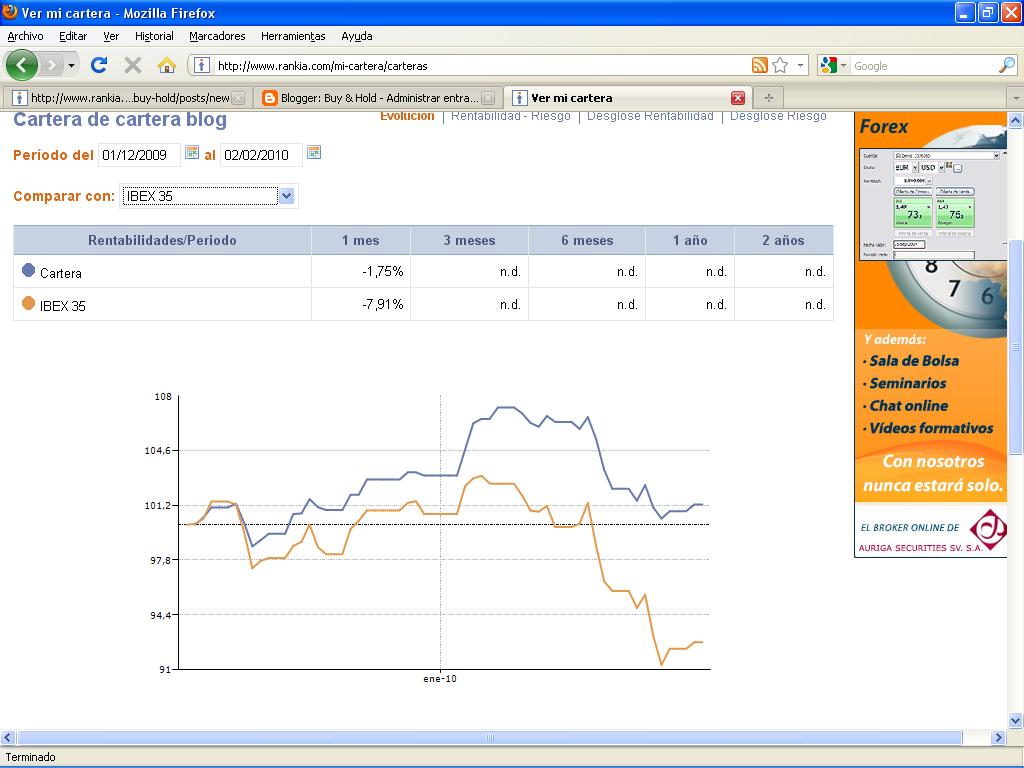This screenshot has height=768, width=1024.
Task: Go to the Home page icon
Action: (x=167, y=65)
